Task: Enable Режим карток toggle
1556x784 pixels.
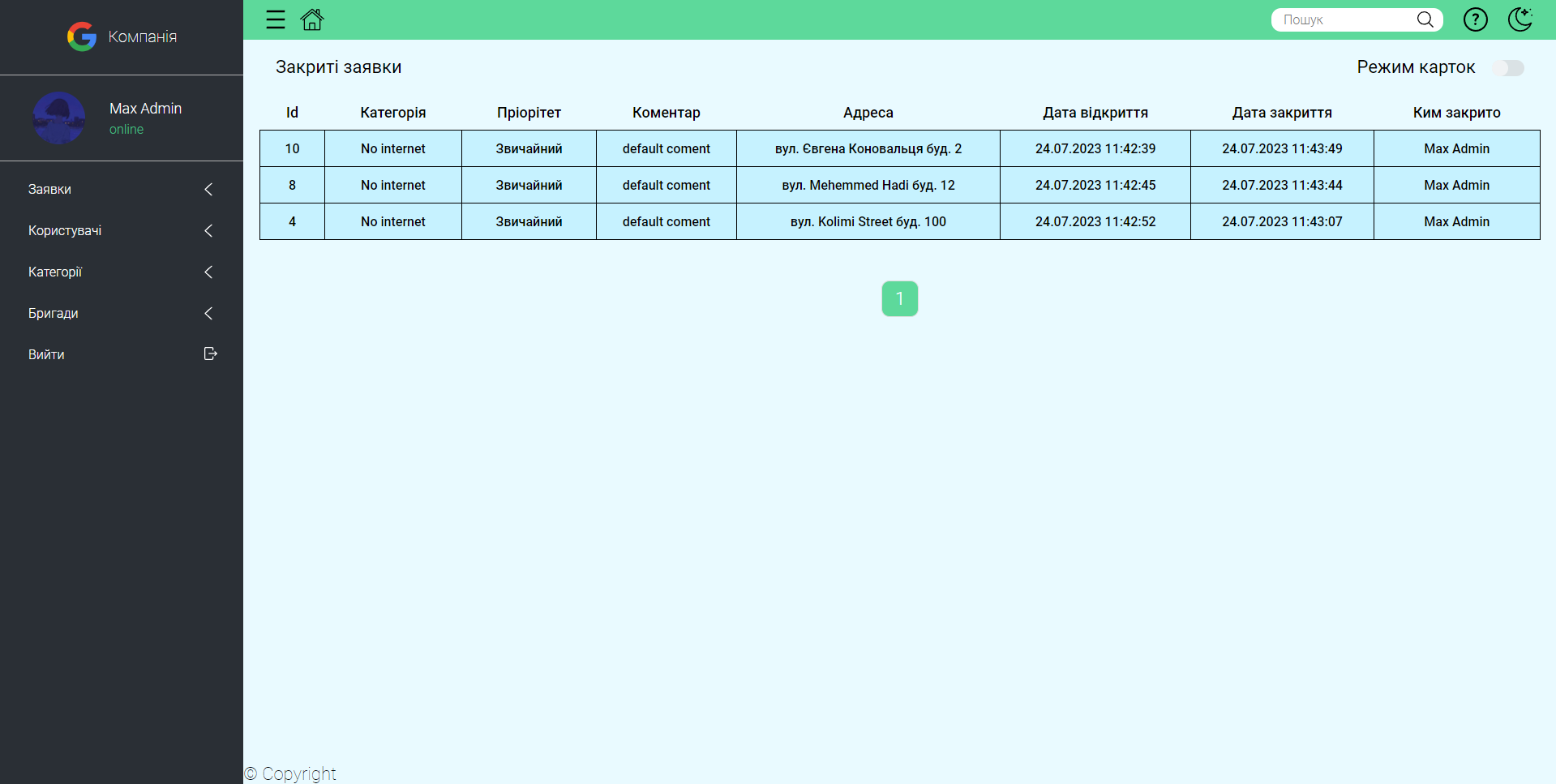Action: click(x=1508, y=68)
